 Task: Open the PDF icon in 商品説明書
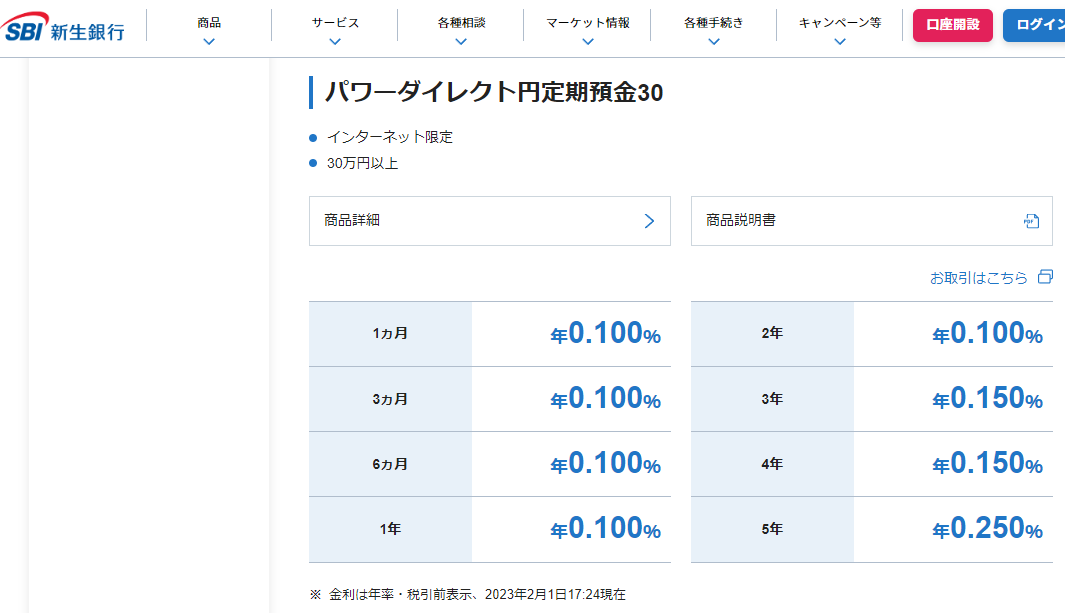pos(1031,221)
